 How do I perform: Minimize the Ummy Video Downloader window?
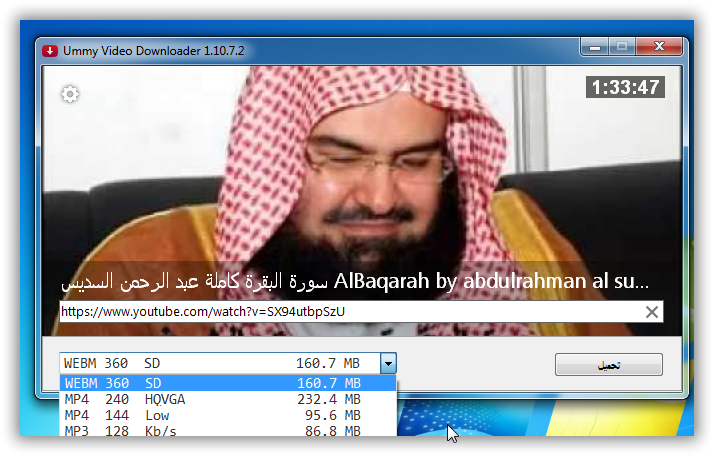[594, 46]
